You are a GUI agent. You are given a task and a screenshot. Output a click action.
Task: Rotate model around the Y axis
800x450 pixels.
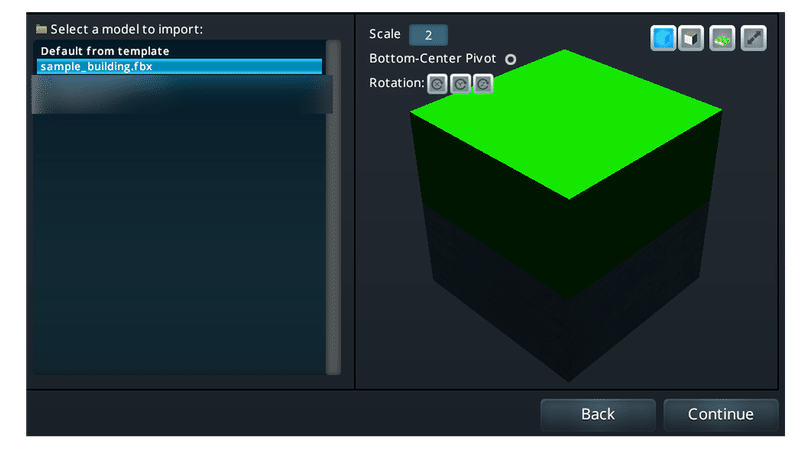[x=460, y=84]
